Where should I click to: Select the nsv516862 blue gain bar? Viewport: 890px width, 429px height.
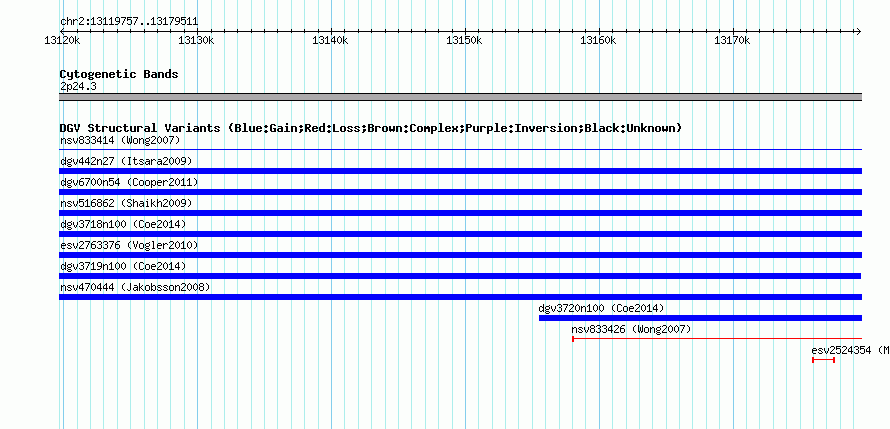click(x=460, y=213)
